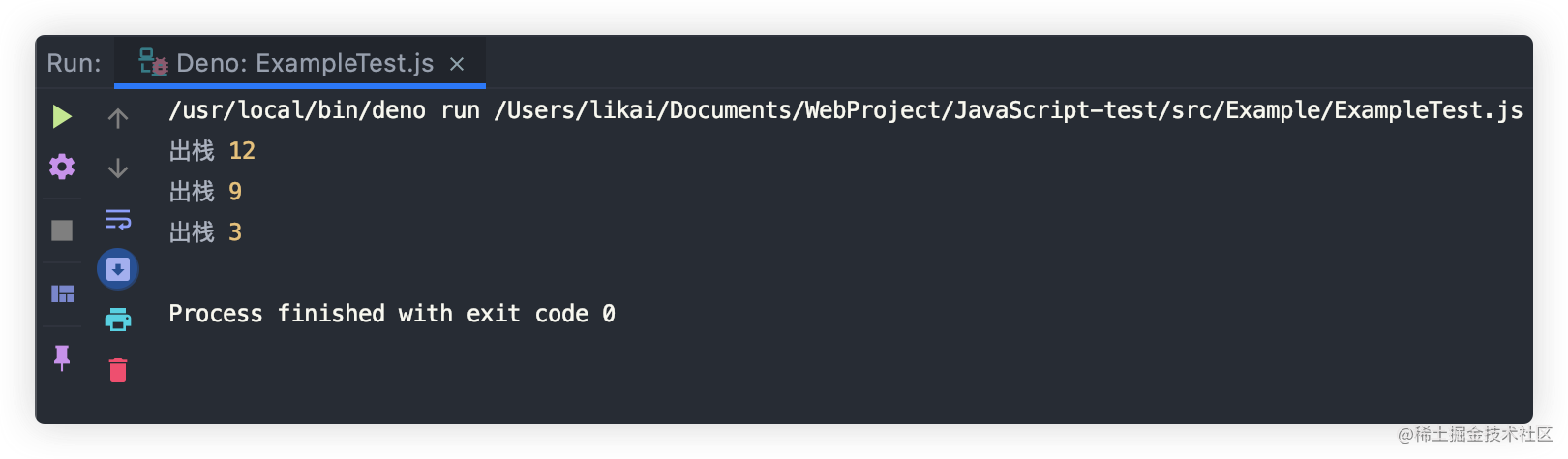
Task: Click the output line 出栈 3
Action: 205,232
